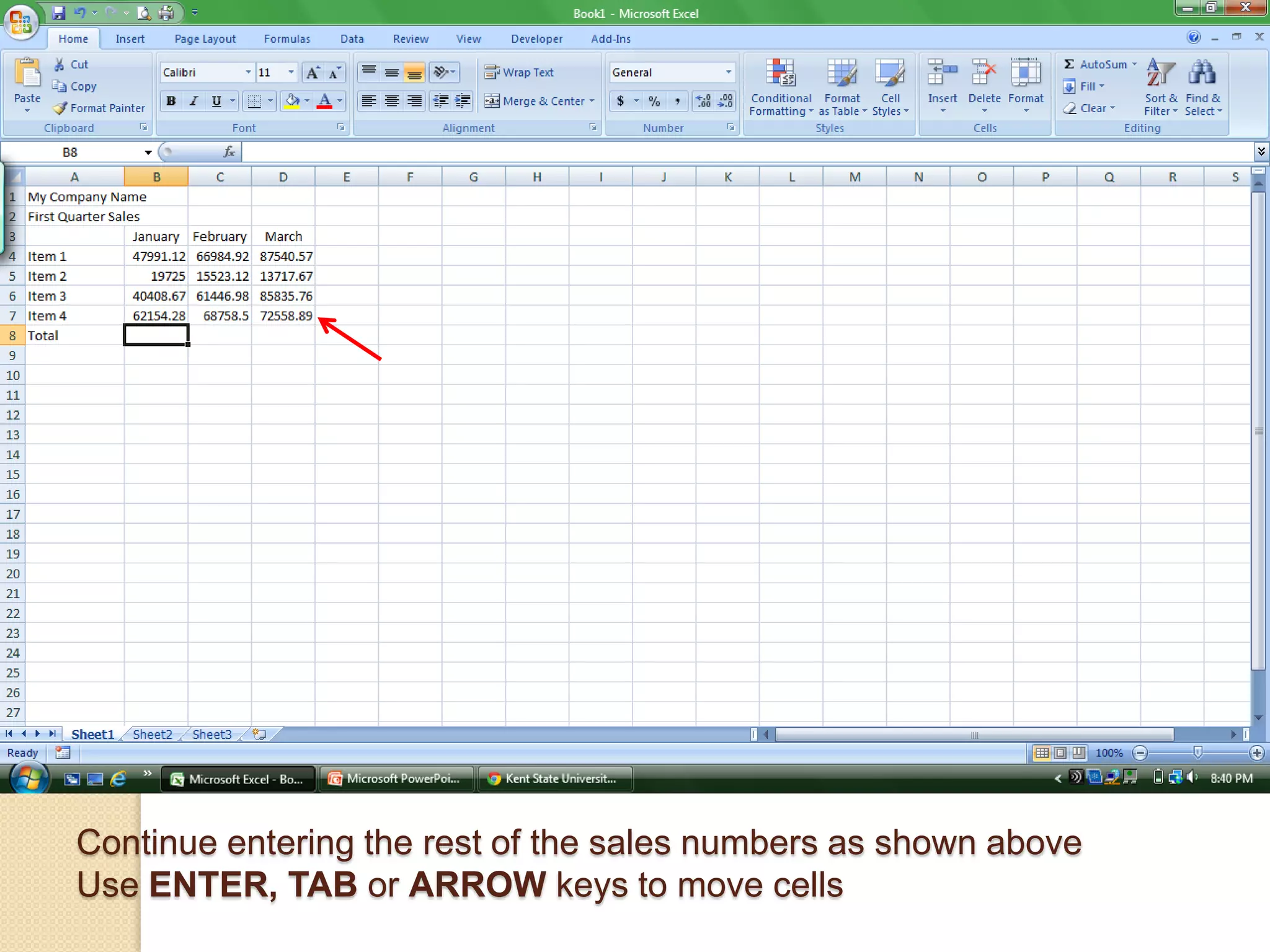The image size is (1270, 952).
Task: Decrease font size with Shrink Font
Action: (x=334, y=73)
